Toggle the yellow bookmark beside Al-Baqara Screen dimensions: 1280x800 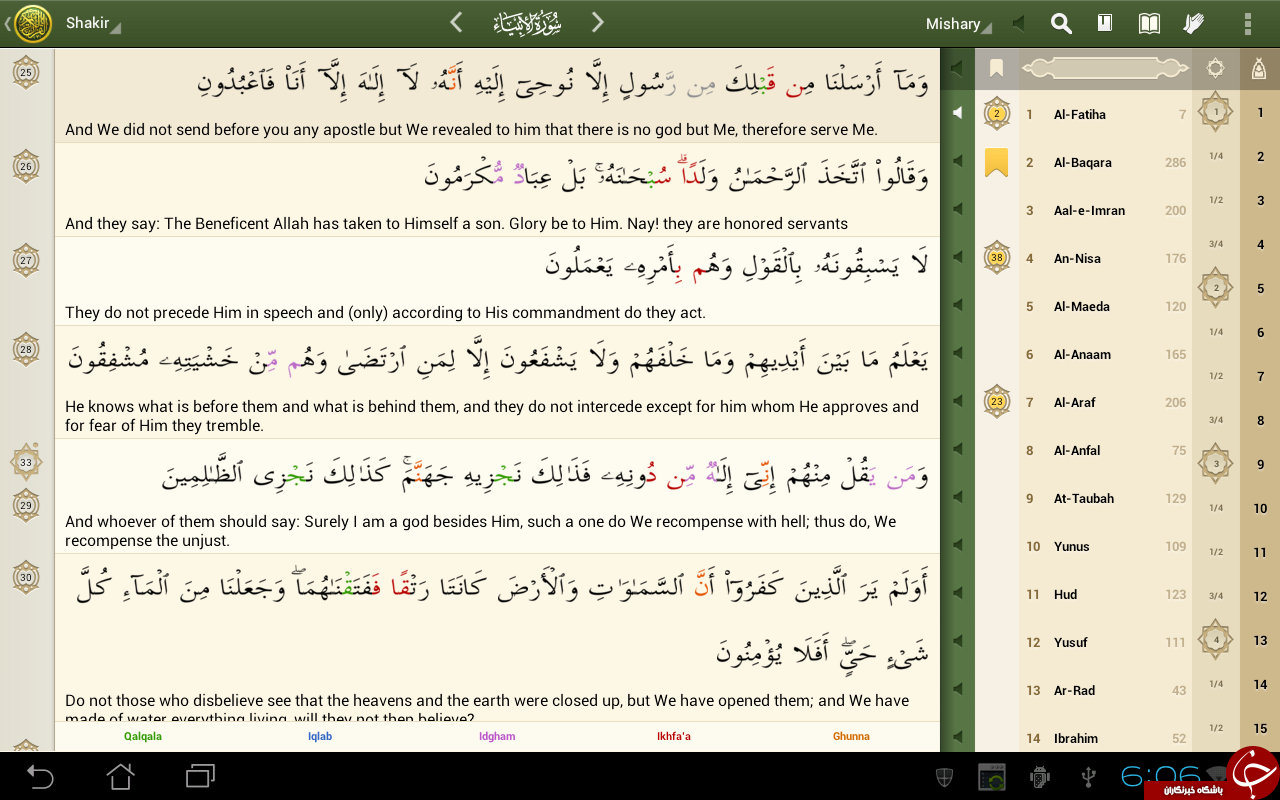pos(996,162)
